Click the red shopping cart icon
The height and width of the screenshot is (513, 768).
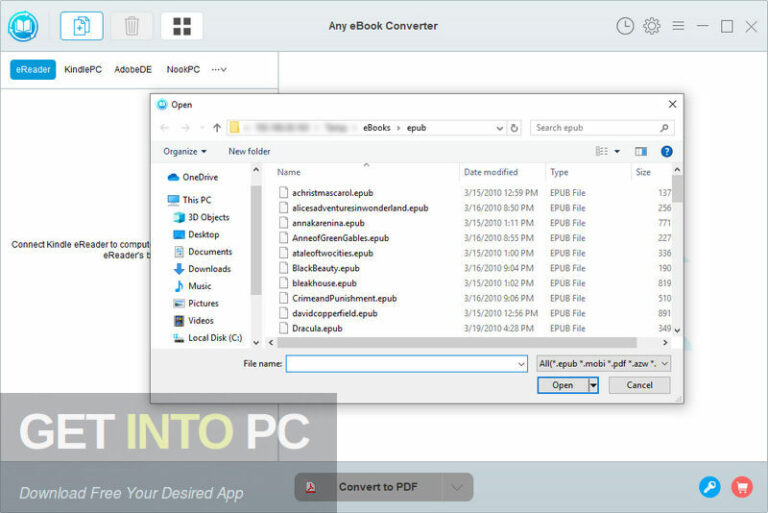pyautogui.click(x=742, y=487)
